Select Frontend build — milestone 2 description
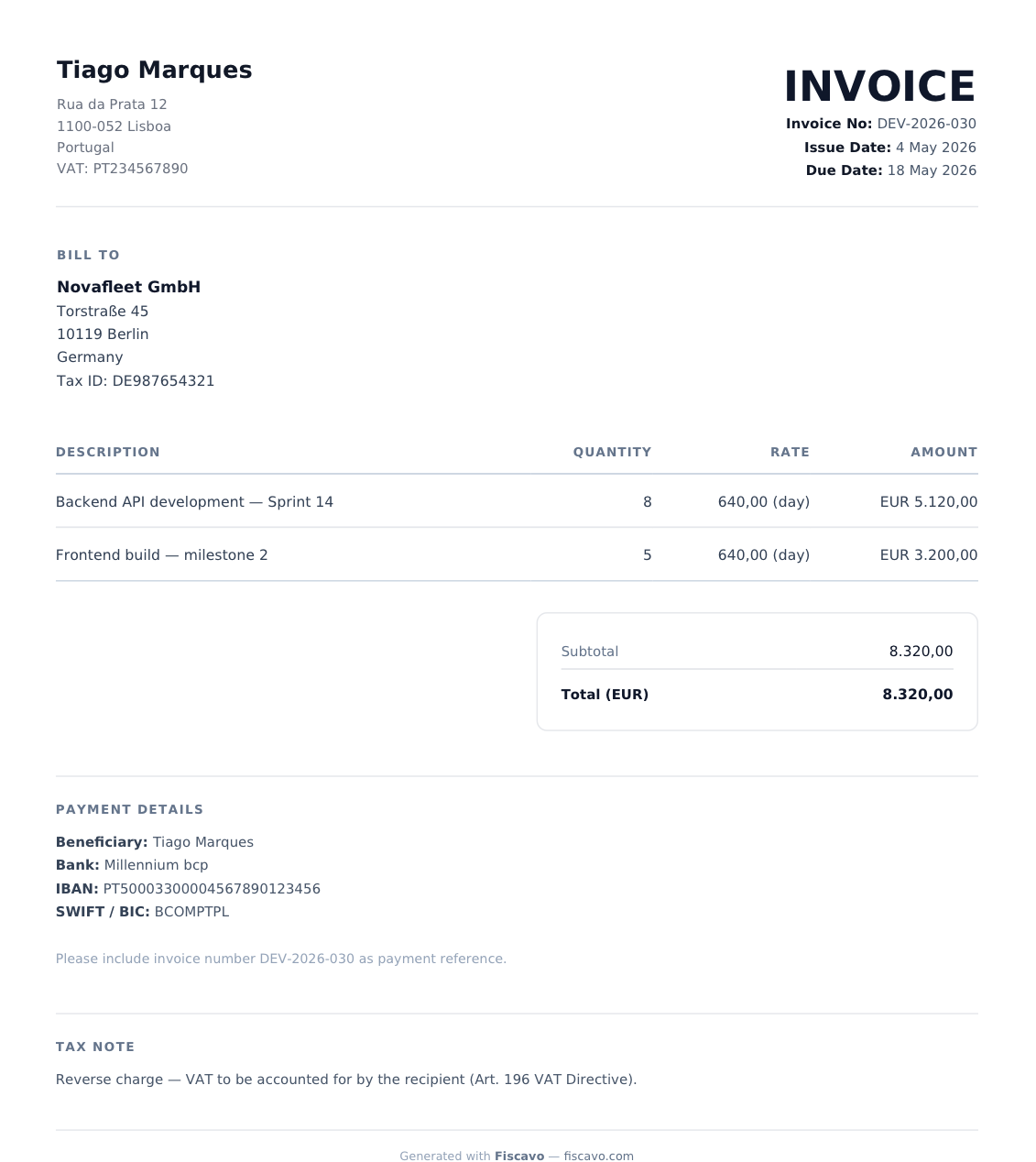Image resolution: width=1036 pixels, height=1162 pixels. [x=162, y=555]
